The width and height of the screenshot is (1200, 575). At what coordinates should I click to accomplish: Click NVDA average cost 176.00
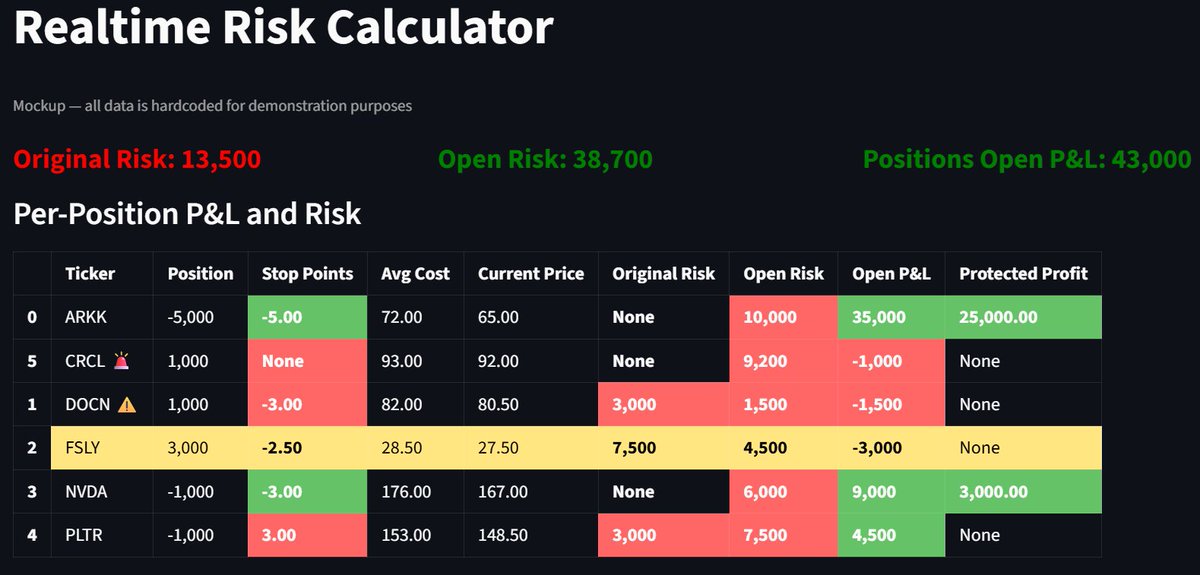(x=405, y=491)
